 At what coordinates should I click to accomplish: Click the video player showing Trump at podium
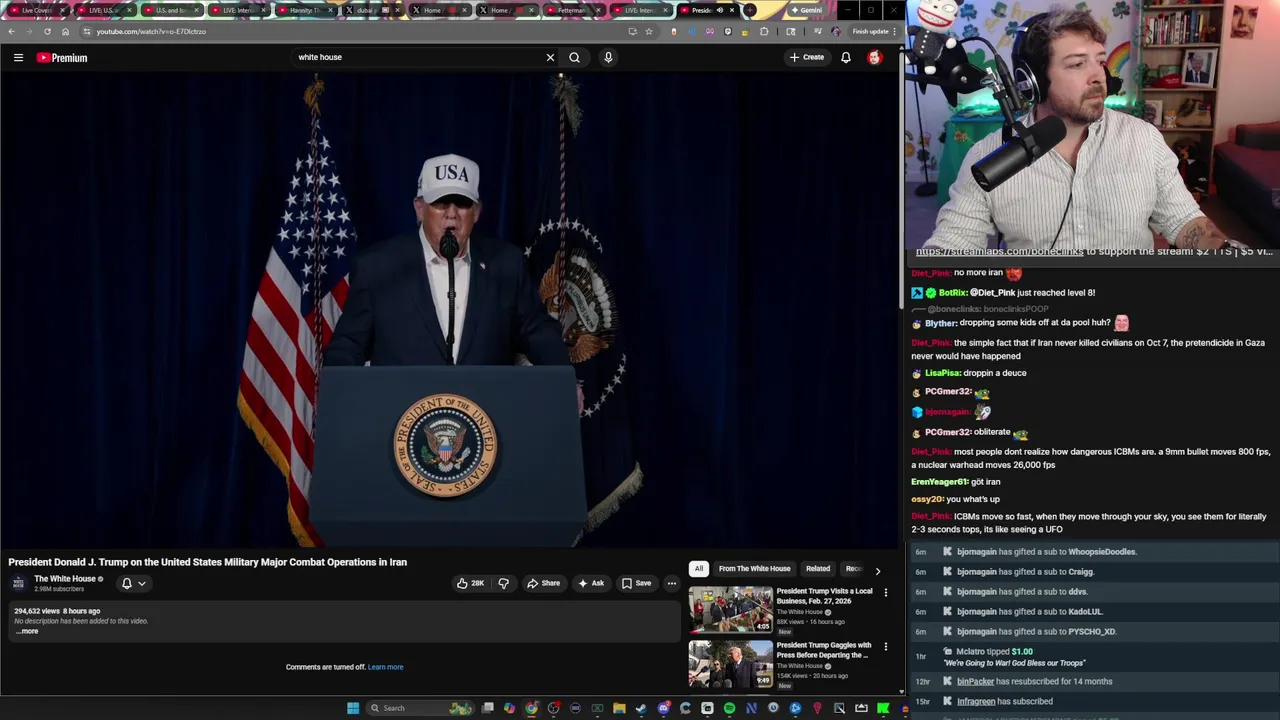click(x=450, y=310)
